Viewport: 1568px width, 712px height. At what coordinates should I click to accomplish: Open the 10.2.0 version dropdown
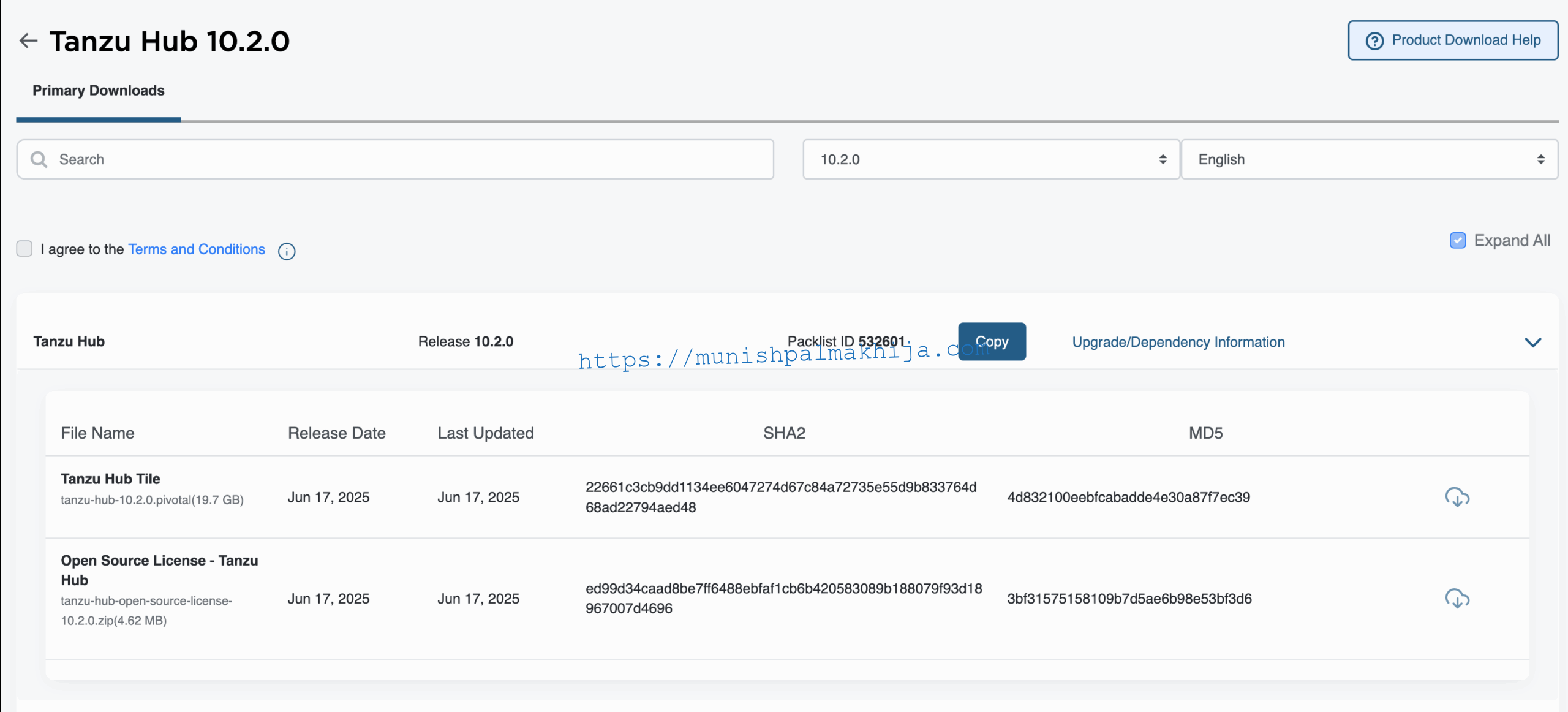[991, 159]
